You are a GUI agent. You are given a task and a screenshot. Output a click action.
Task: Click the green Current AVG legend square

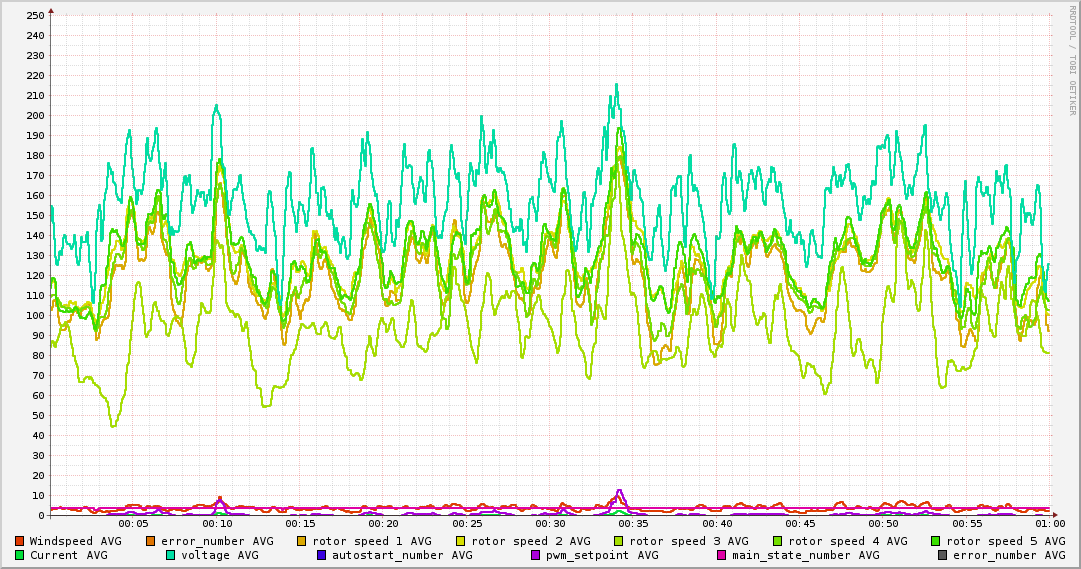[x=20, y=555]
